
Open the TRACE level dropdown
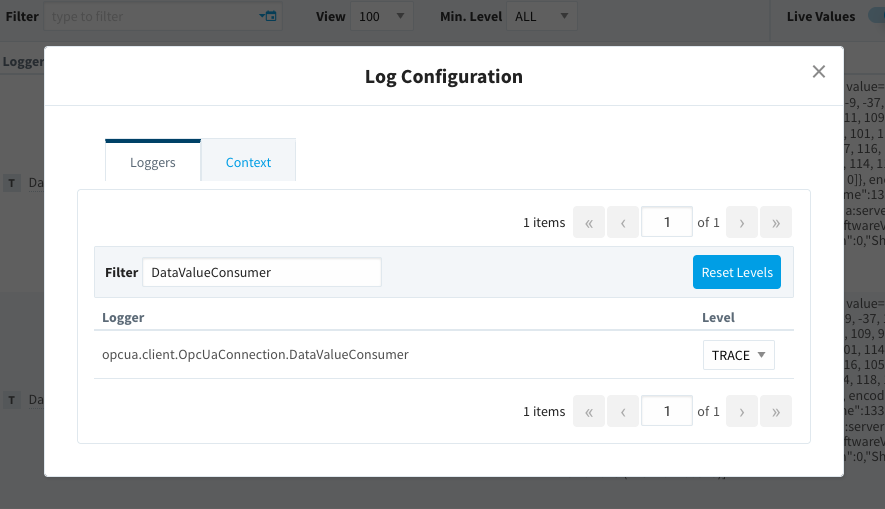pyautogui.click(x=740, y=355)
